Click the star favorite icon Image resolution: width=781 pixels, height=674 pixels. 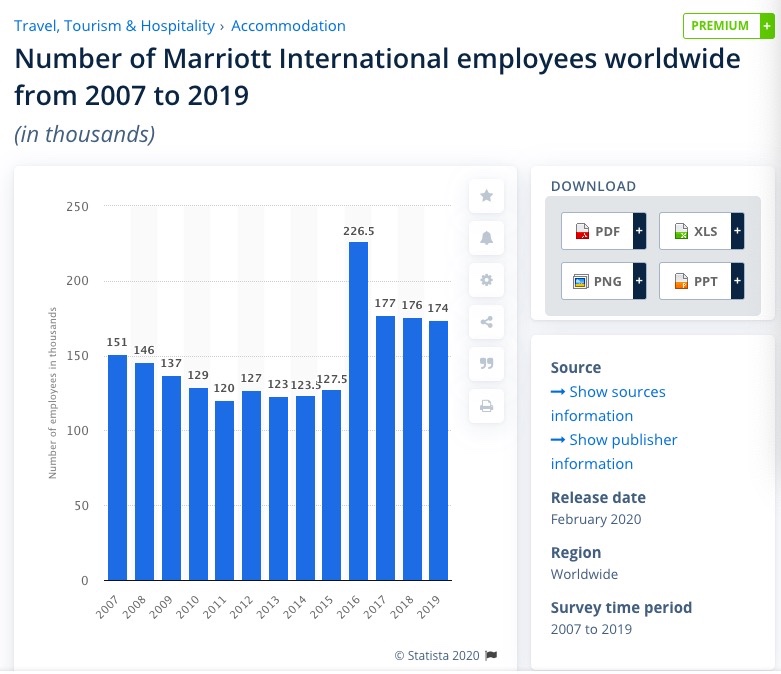(486, 196)
